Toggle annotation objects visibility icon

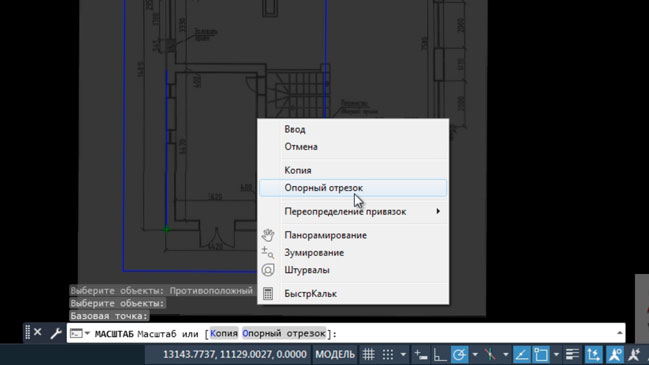(615, 354)
